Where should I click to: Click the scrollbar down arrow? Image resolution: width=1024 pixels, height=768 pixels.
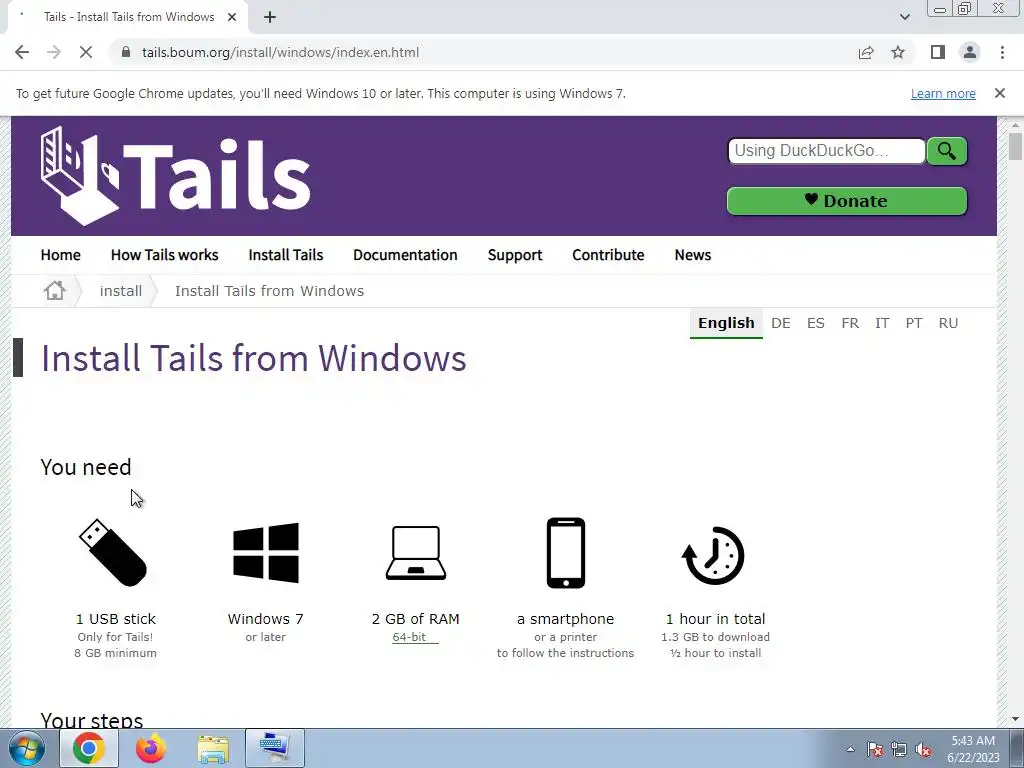pyautogui.click(x=1015, y=719)
